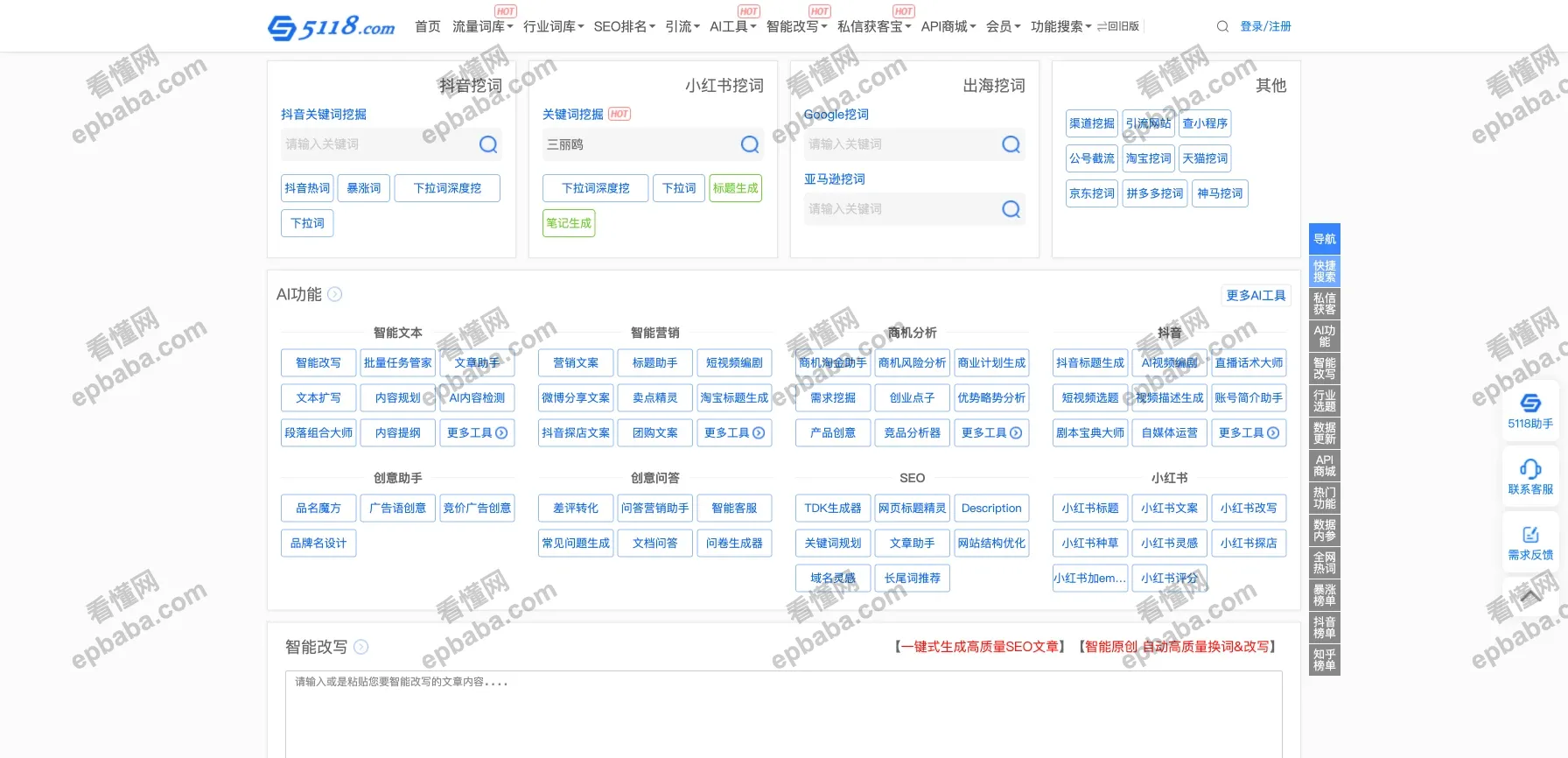Go to the 首页 menu item
1568x758 pixels.
click(x=427, y=26)
